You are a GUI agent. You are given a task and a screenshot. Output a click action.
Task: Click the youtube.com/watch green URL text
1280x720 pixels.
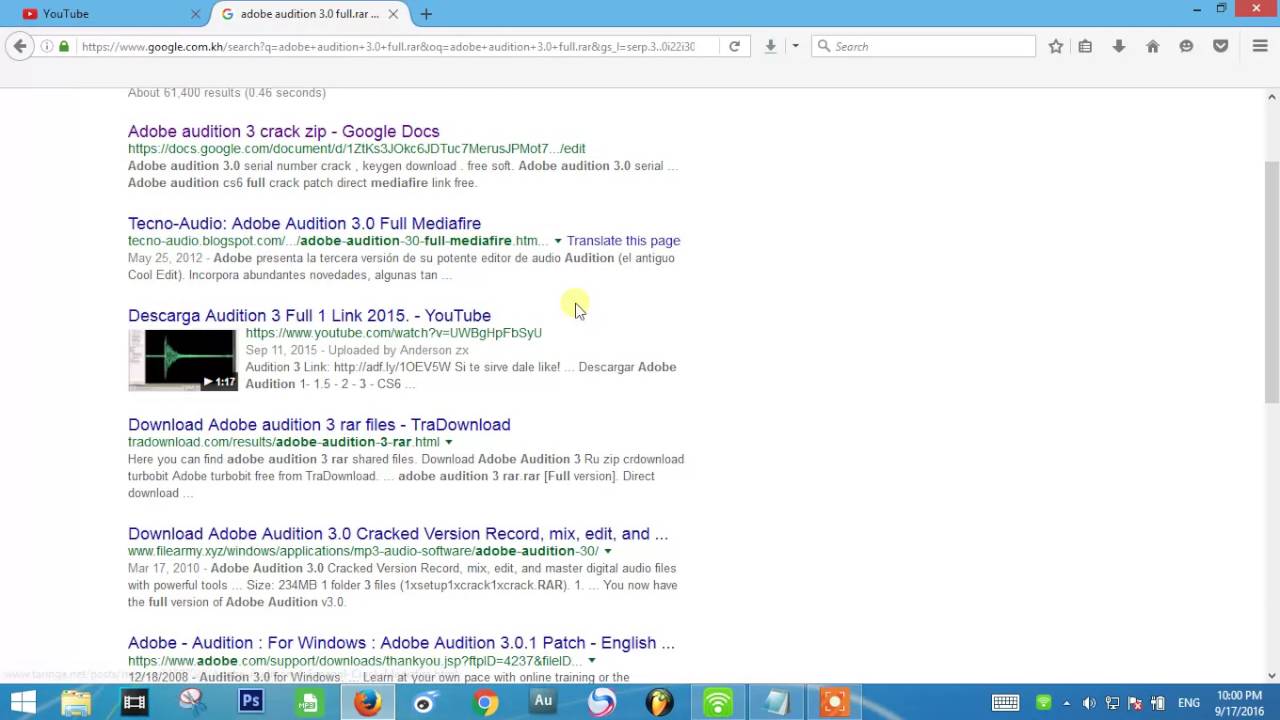394,333
